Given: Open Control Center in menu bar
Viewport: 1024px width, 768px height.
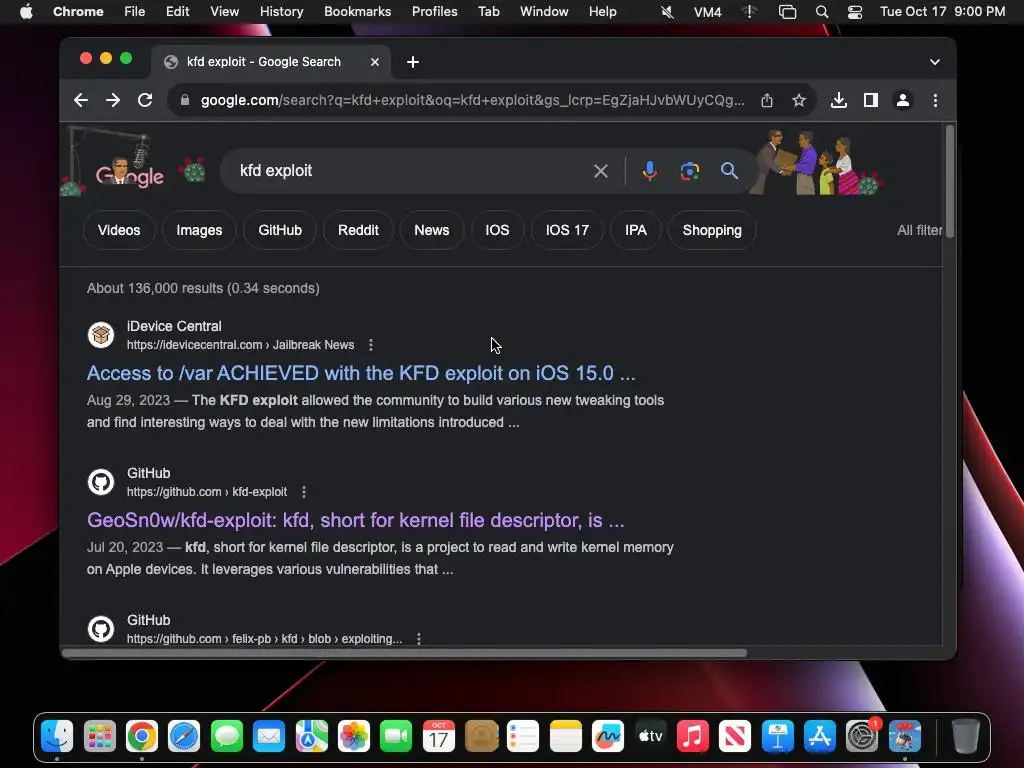Looking at the screenshot, I should pos(855,11).
